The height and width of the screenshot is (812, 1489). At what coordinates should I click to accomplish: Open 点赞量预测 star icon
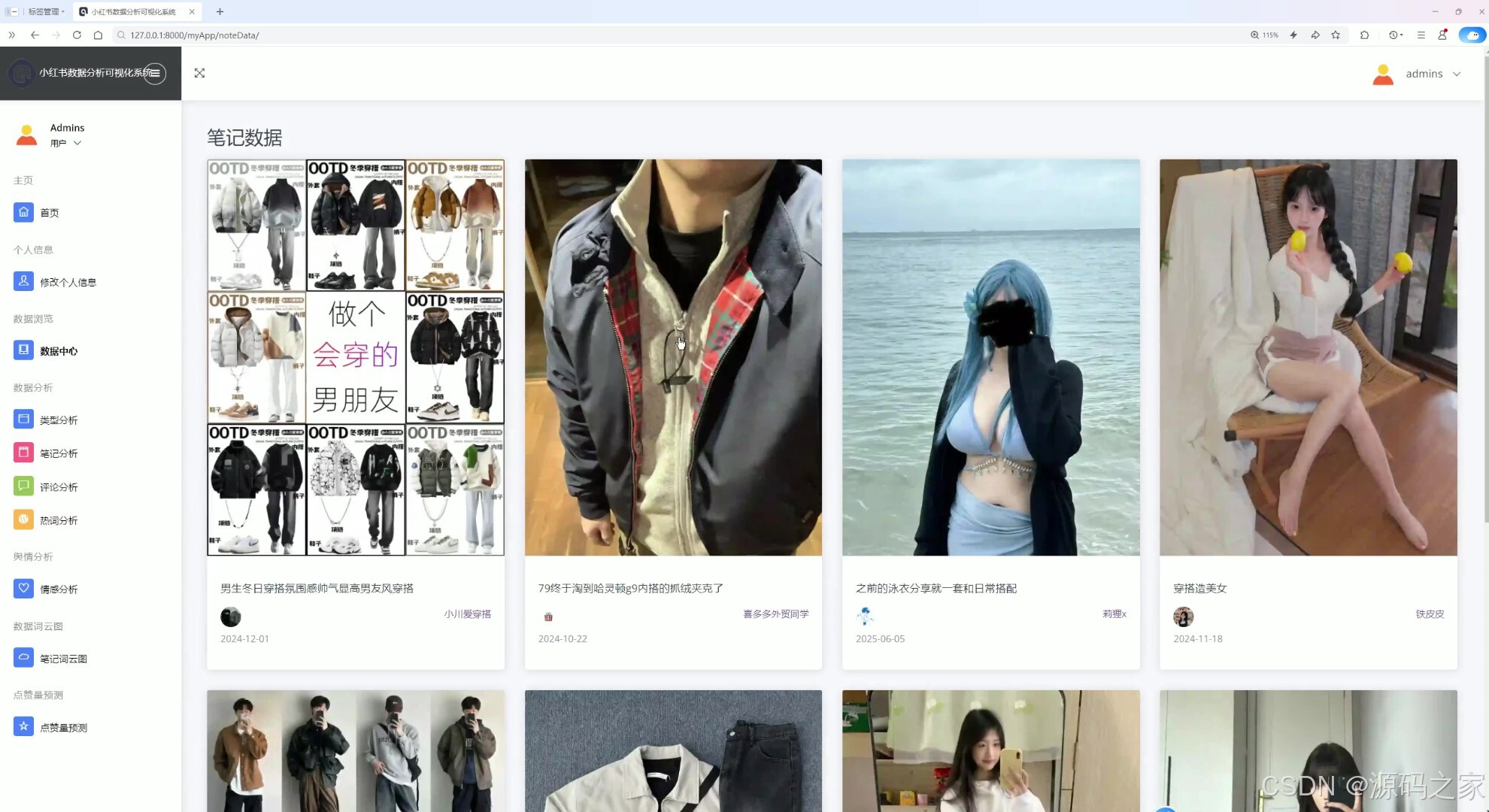(23, 727)
